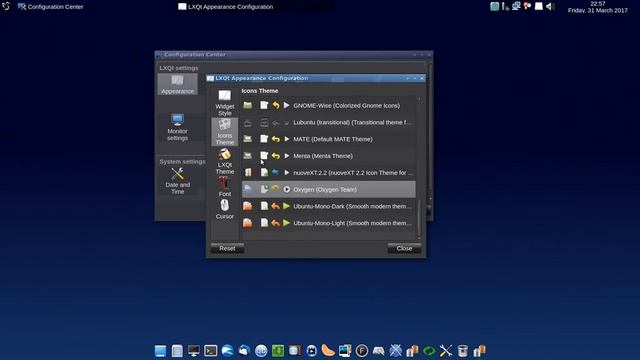This screenshot has width=640, height=360.
Task: Open the wrench and screwdriver dock icon
Action: tap(446, 351)
